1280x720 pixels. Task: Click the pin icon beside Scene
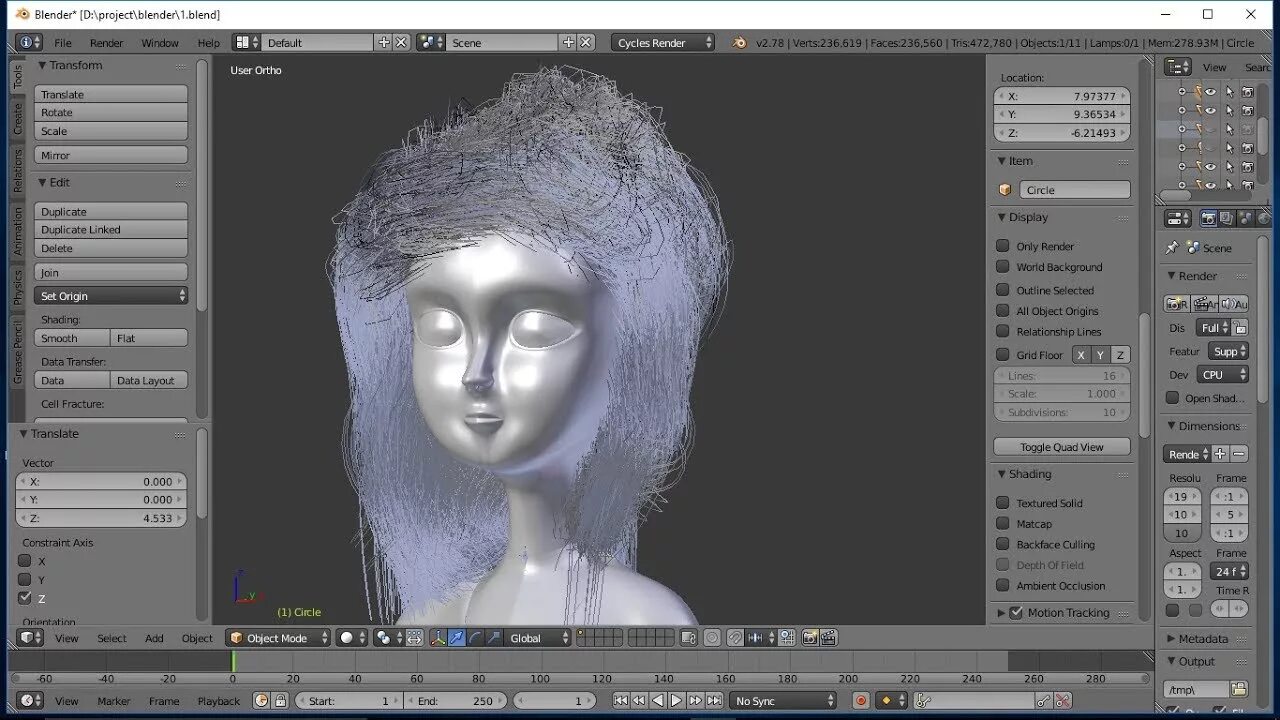(x=1172, y=248)
